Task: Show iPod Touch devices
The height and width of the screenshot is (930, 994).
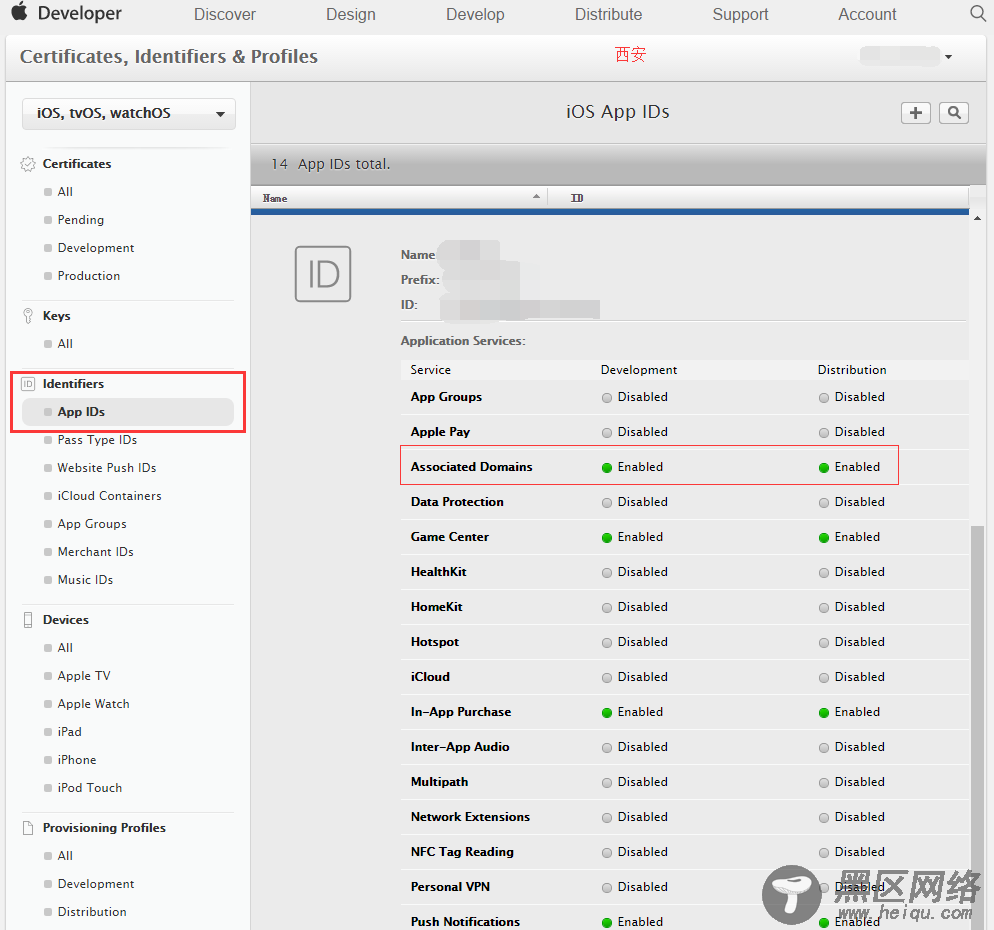Action: 89,787
